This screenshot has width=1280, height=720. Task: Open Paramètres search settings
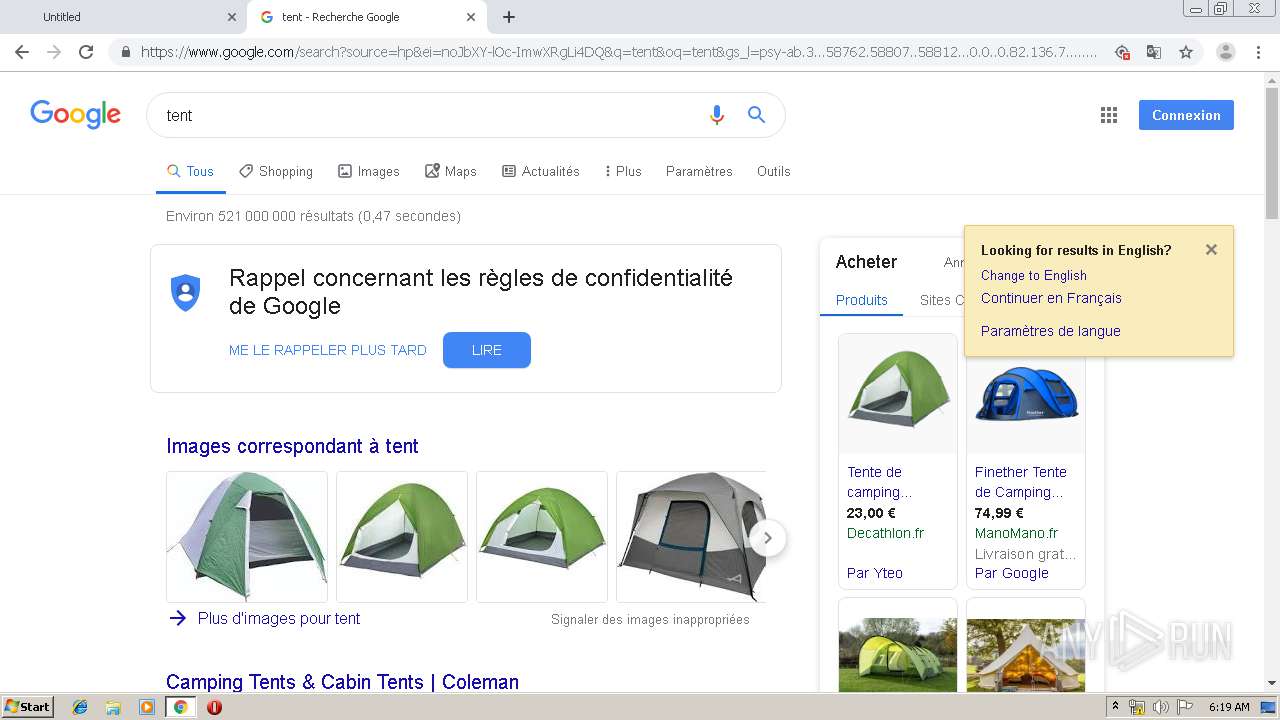point(699,172)
